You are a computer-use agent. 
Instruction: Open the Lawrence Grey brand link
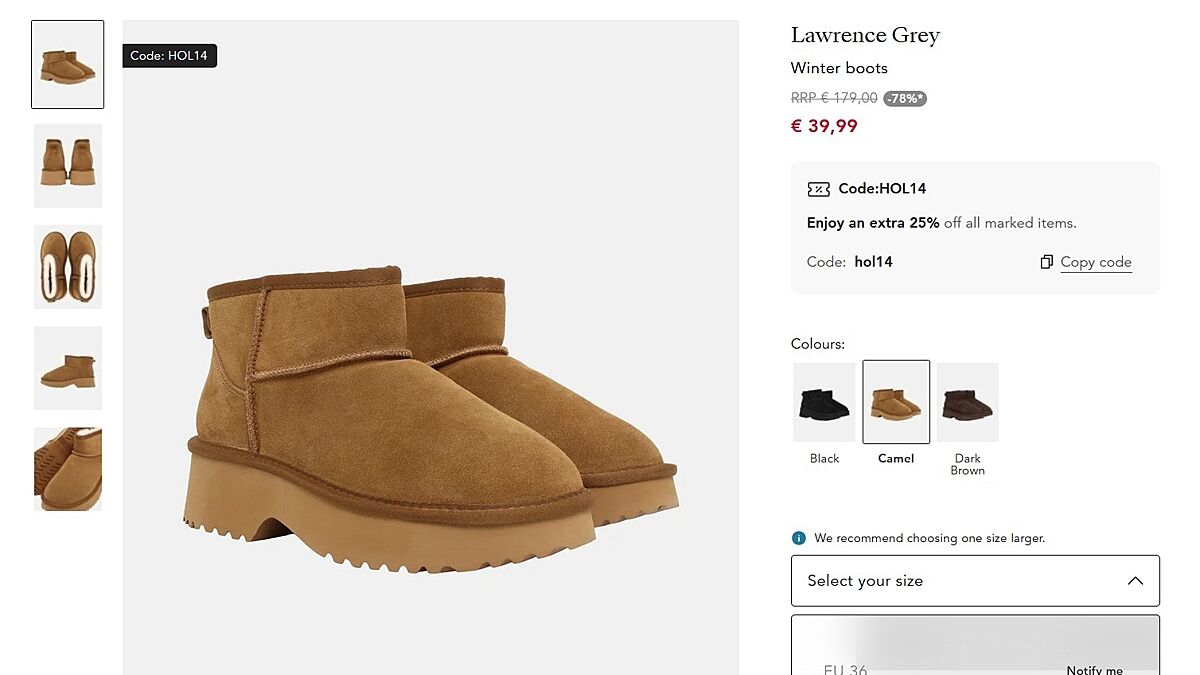(x=865, y=35)
